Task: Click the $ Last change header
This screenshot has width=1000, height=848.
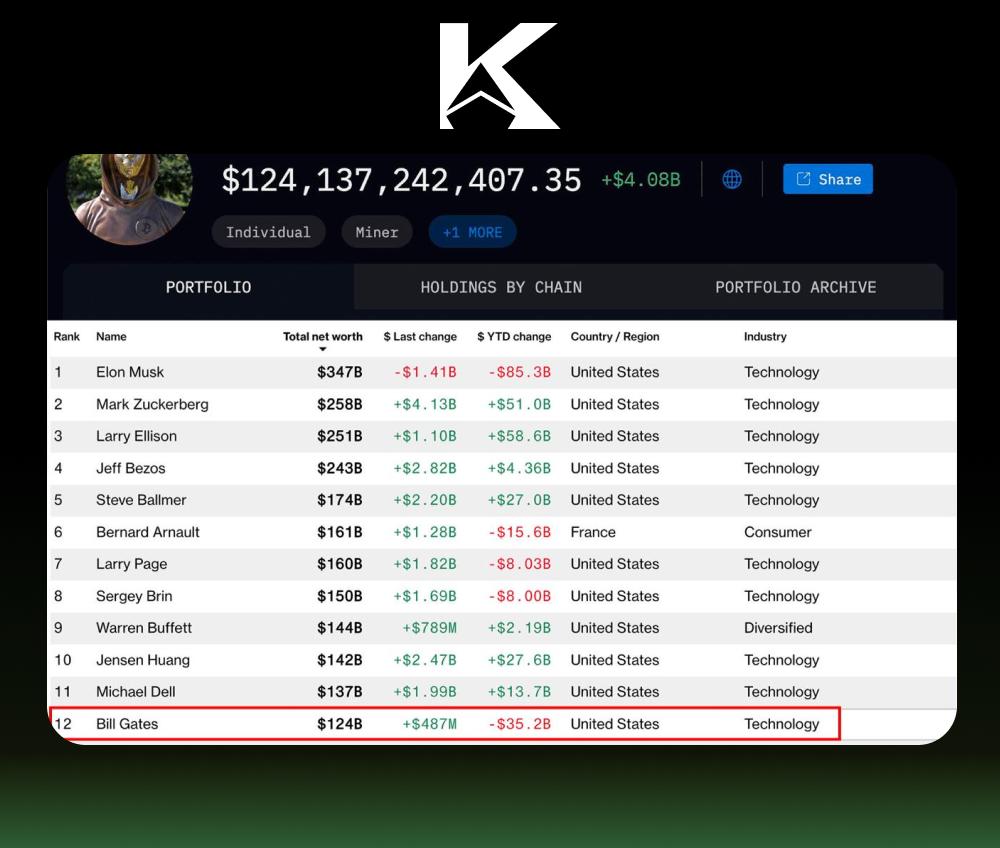Action: (420, 337)
